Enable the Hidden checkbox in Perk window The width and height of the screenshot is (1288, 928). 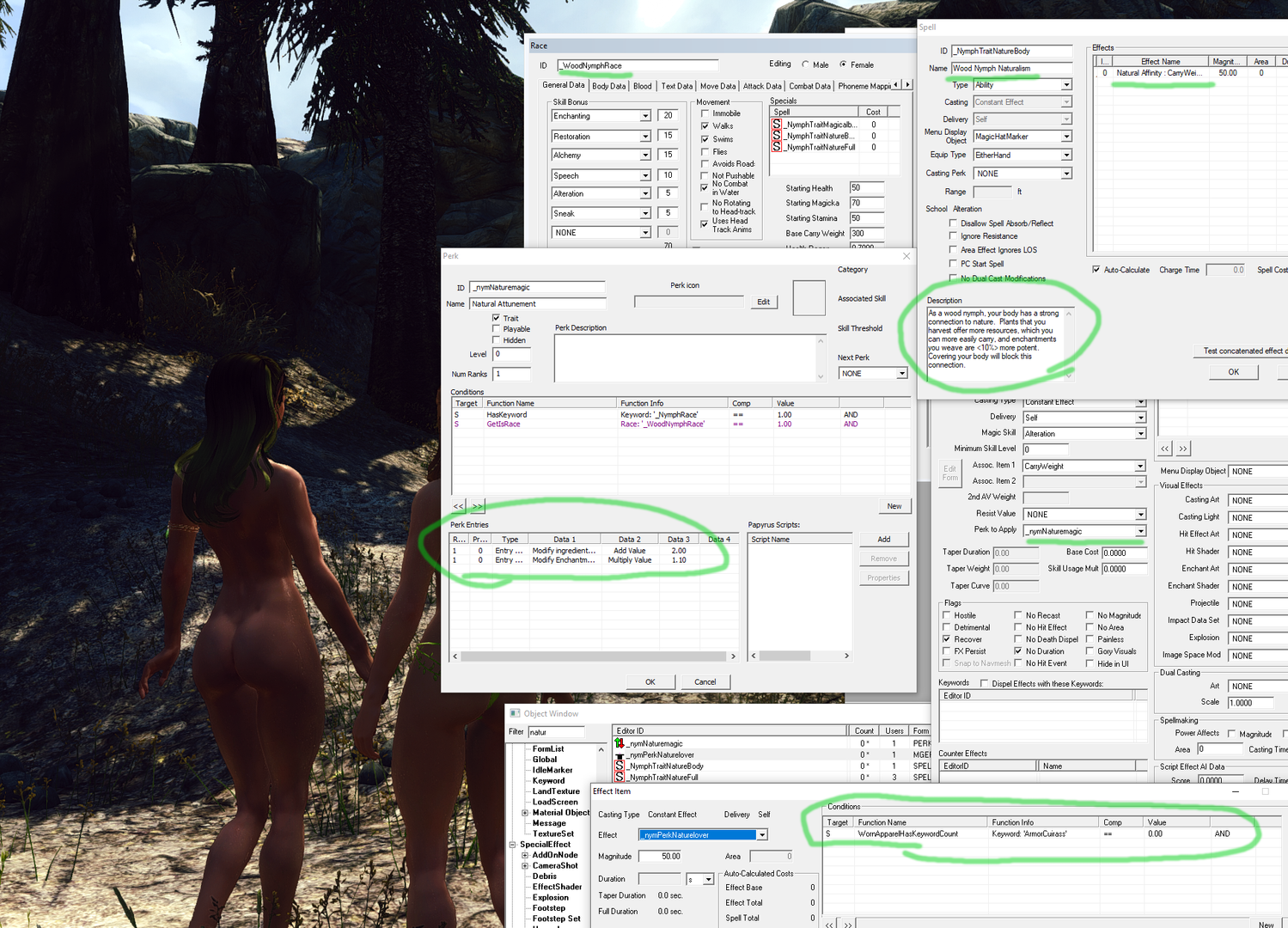496,340
